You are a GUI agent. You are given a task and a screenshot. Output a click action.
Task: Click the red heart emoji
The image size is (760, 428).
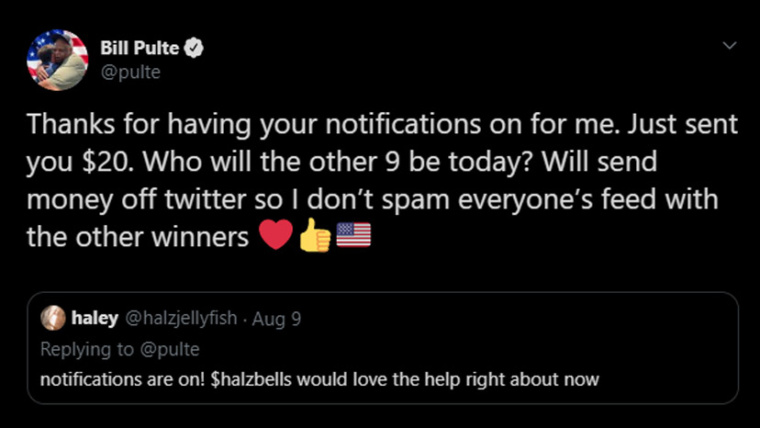point(276,236)
